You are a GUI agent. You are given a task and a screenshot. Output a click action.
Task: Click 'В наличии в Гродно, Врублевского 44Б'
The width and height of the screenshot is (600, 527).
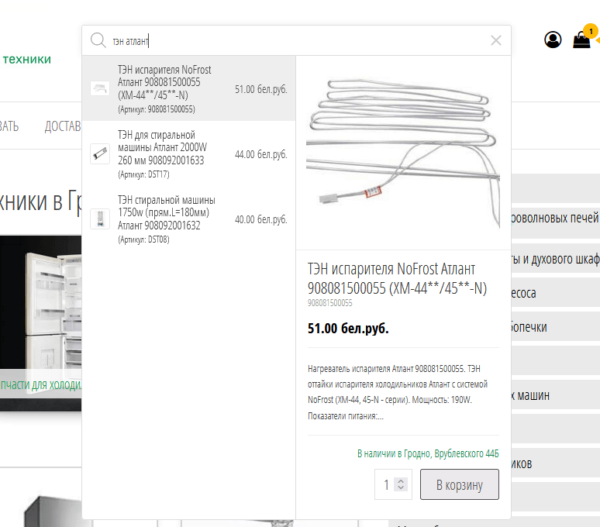click(x=428, y=454)
